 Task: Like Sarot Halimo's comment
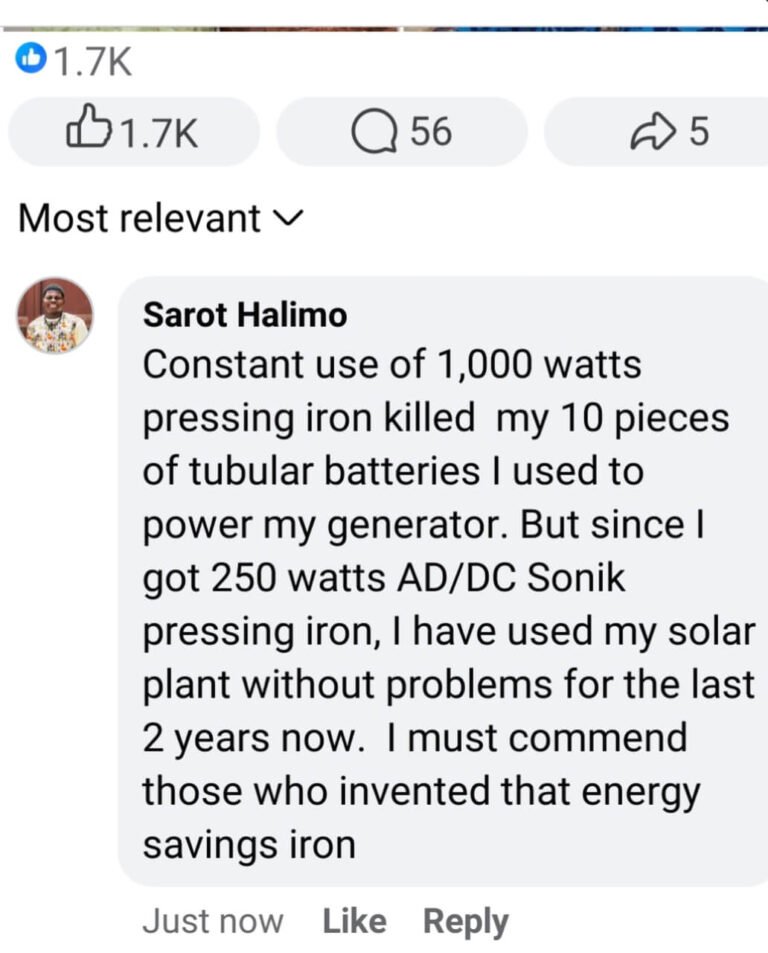coord(354,921)
